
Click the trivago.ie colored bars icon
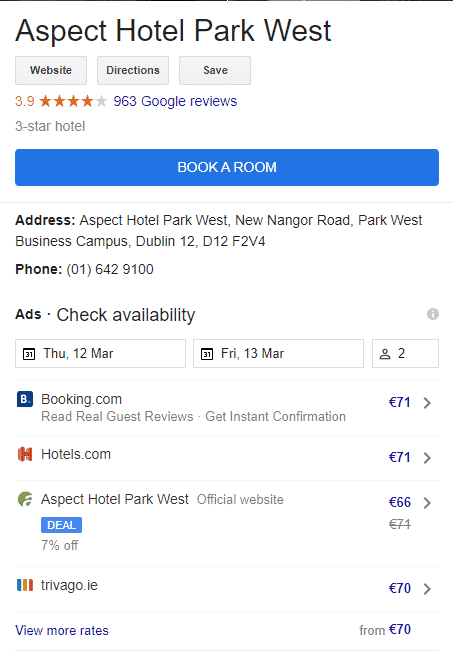(25, 585)
